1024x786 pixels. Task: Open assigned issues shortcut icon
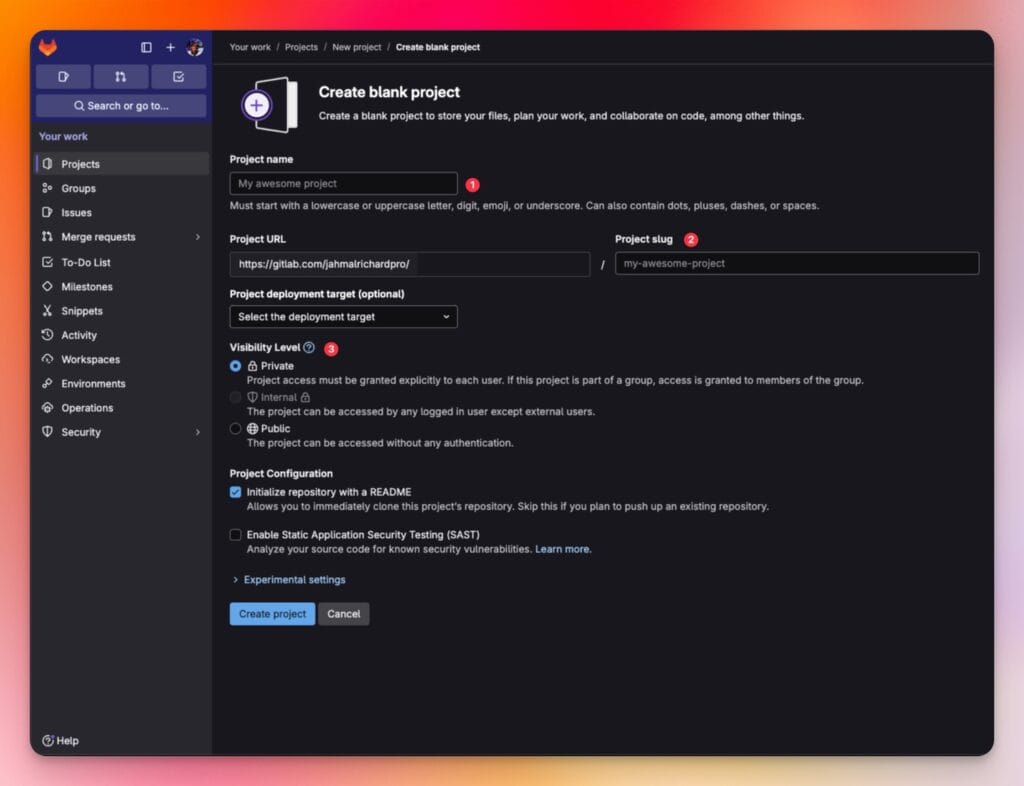[x=63, y=77]
